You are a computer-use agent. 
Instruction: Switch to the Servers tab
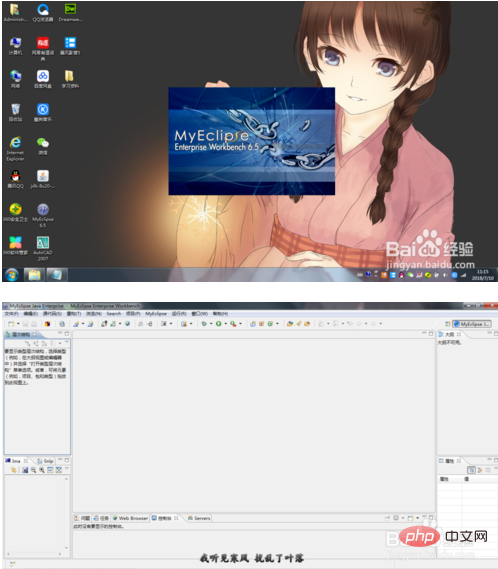tap(199, 518)
